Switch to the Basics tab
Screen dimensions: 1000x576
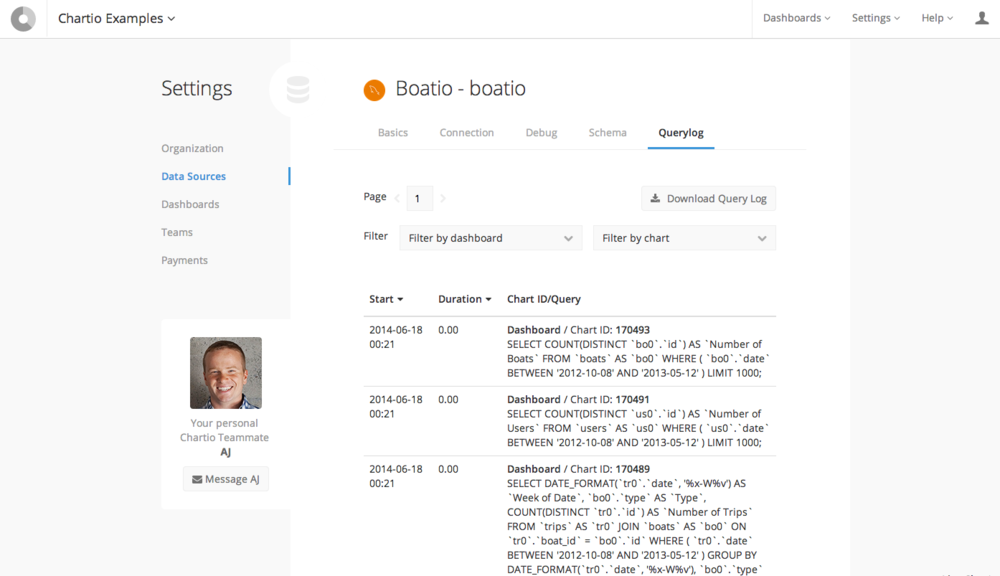(x=393, y=133)
